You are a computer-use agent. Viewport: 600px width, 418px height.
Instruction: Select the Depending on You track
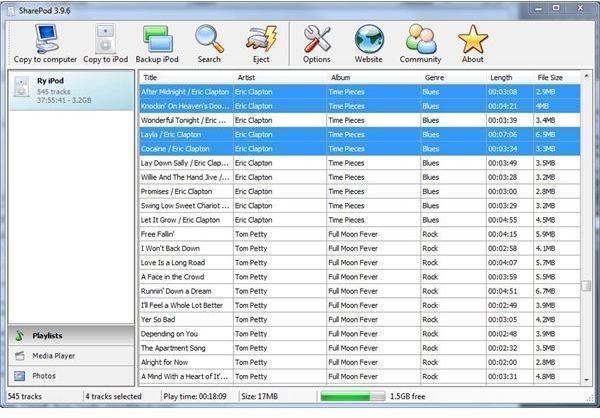pos(360,334)
